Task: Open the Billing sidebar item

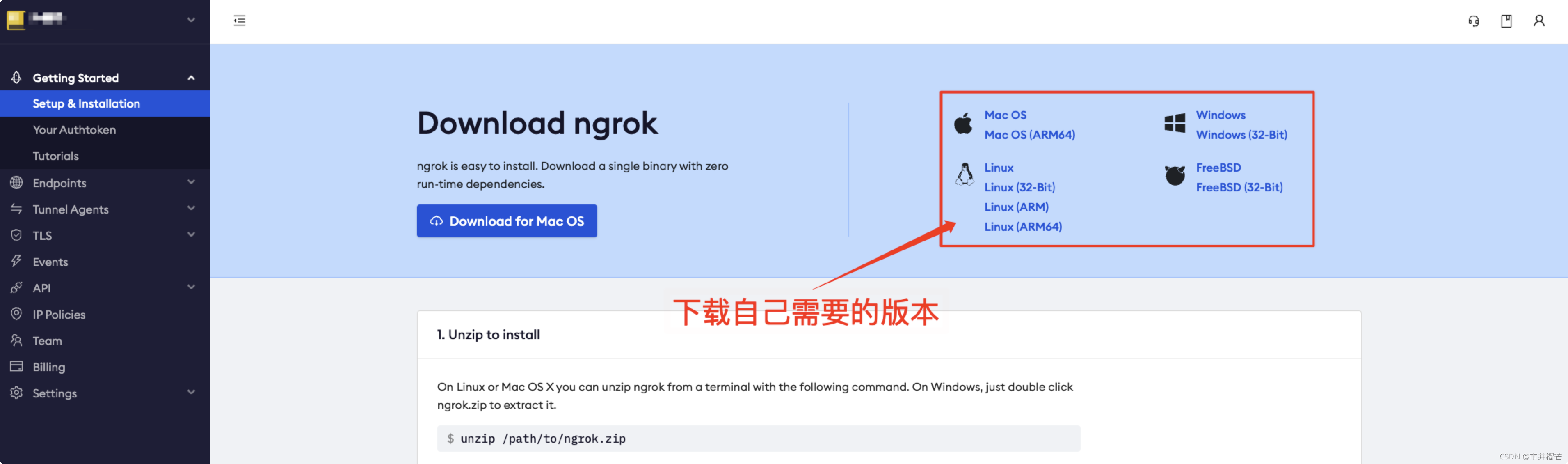Action: [x=49, y=367]
